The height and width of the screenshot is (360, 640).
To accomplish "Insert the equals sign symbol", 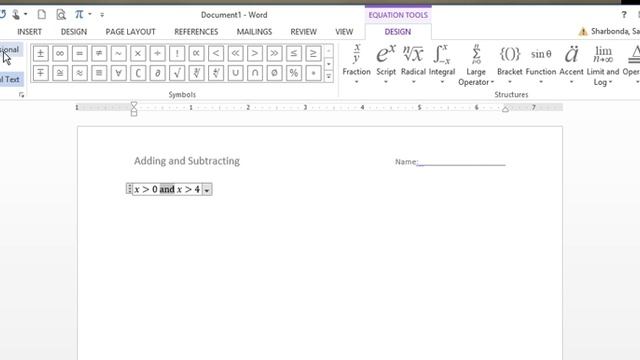I will pos(80,53).
